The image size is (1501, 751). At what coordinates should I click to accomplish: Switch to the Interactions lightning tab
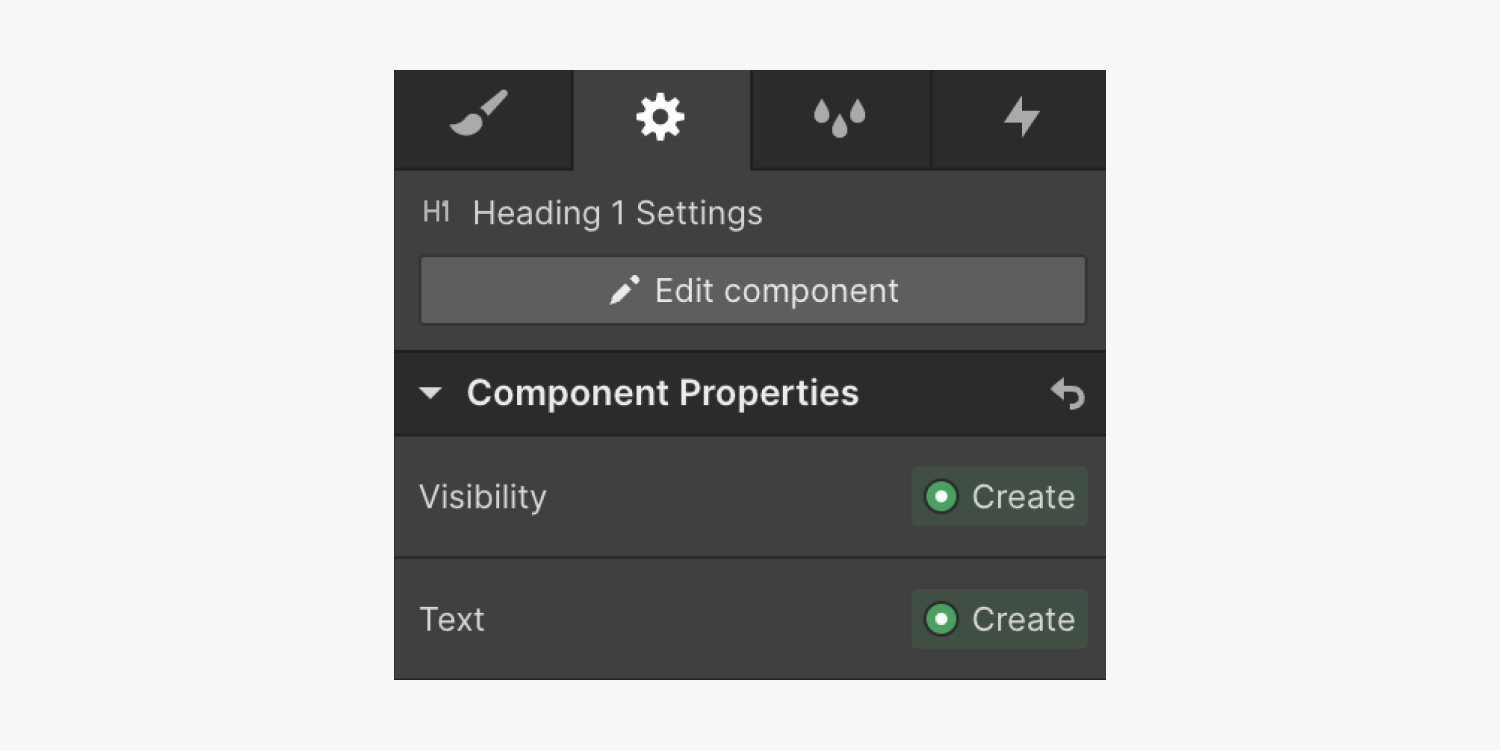(x=1020, y=118)
